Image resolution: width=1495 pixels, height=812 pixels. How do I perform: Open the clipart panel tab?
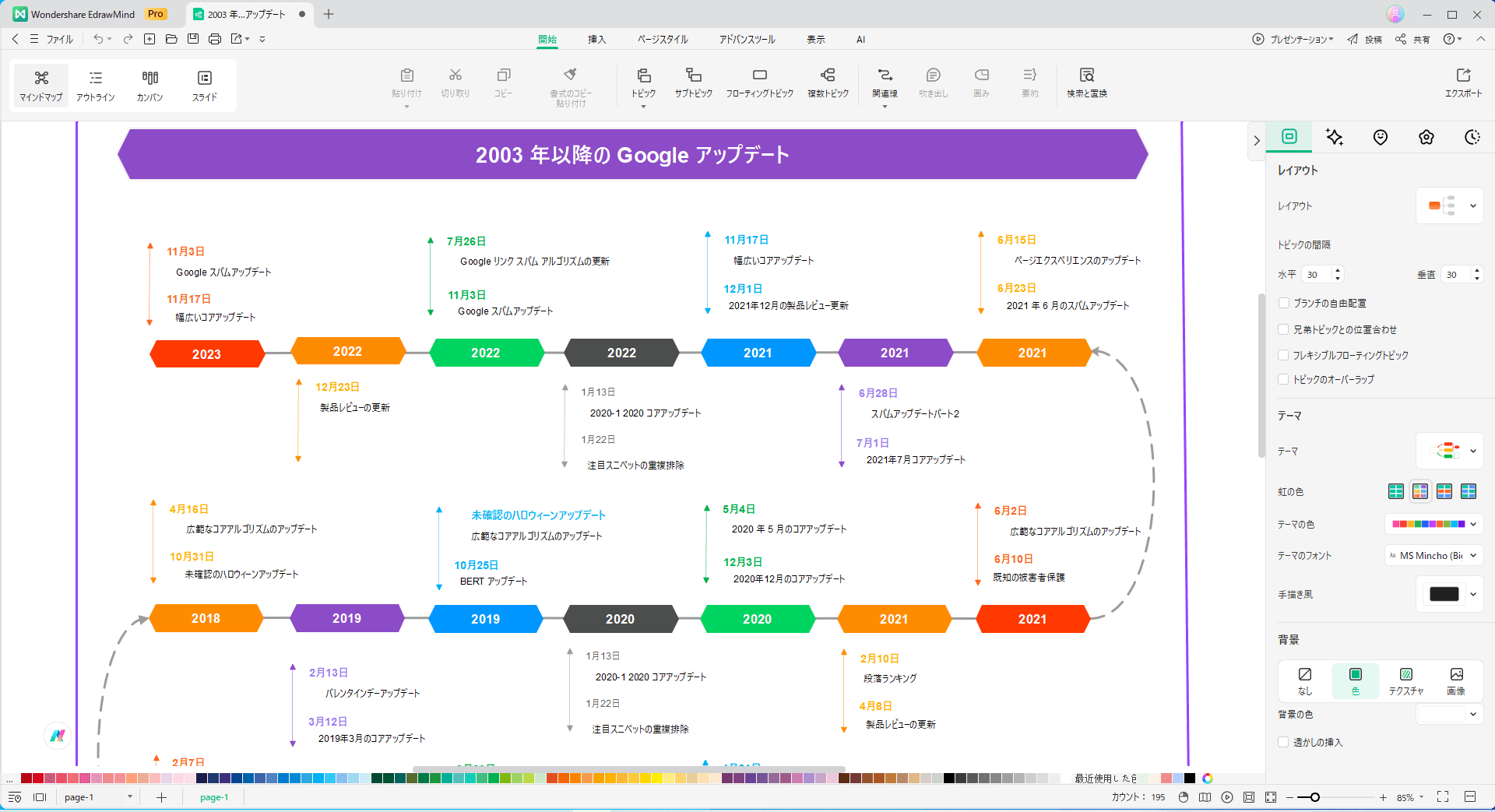1426,137
